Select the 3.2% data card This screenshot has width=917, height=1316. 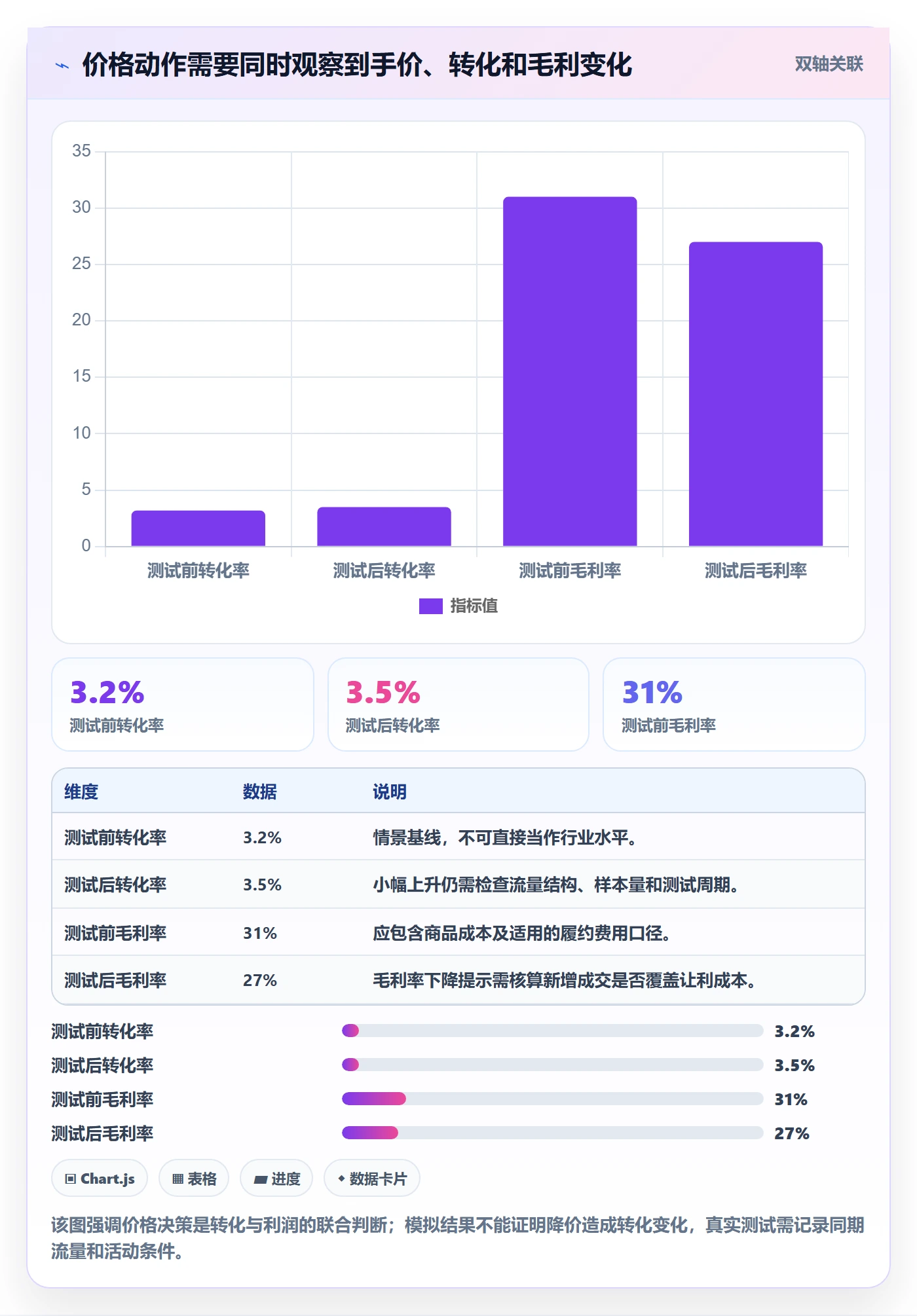click(183, 704)
